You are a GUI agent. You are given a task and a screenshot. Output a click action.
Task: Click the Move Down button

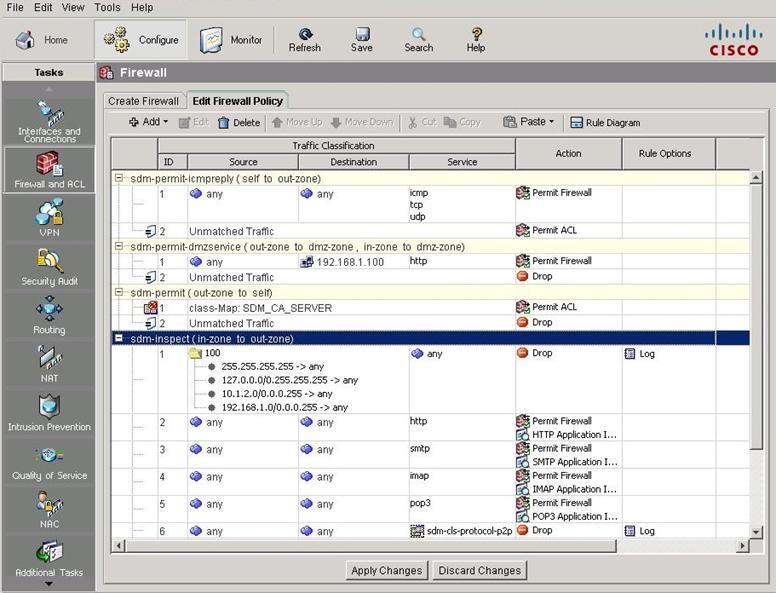click(362, 122)
